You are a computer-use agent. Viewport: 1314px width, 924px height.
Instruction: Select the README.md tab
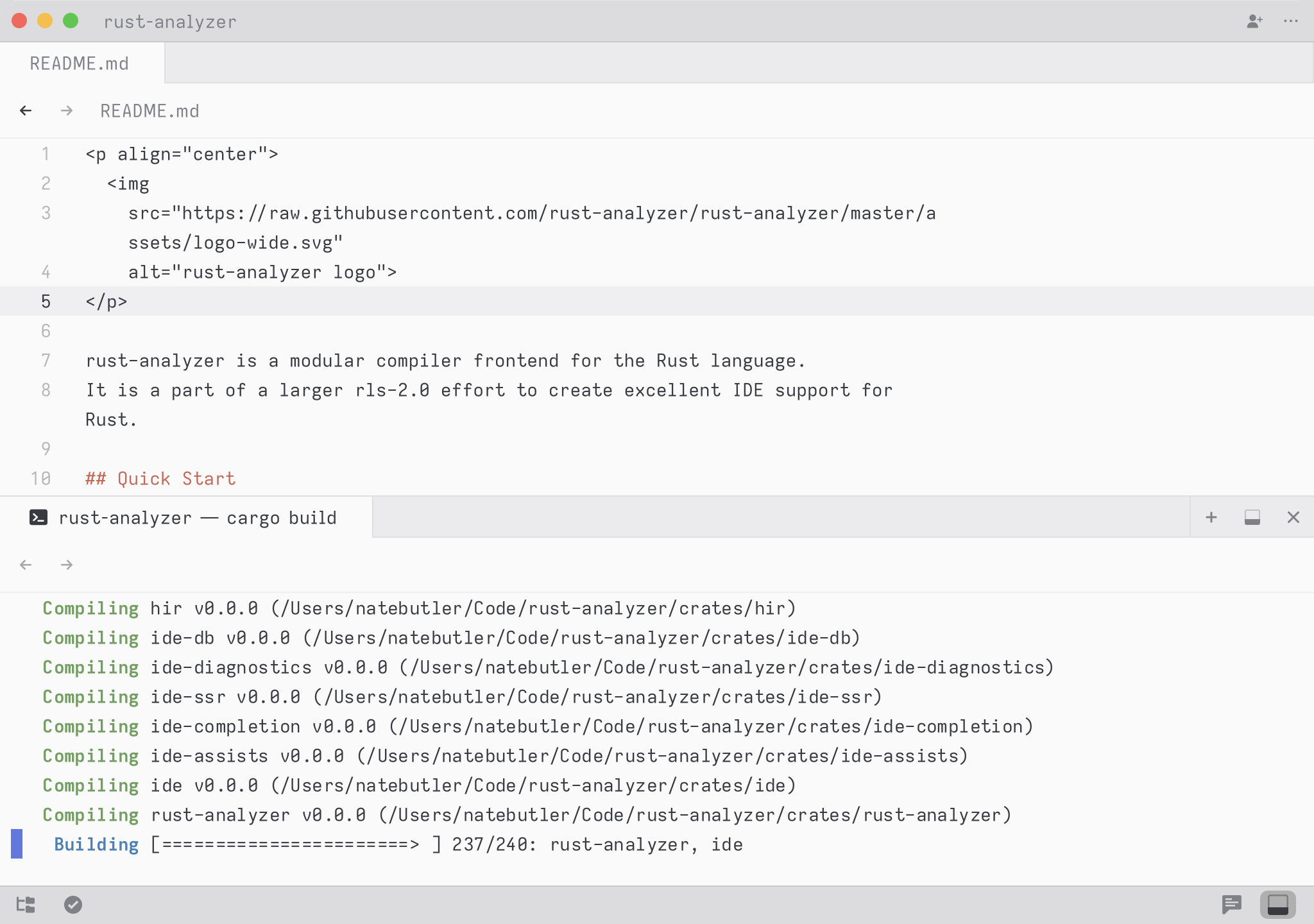80,64
